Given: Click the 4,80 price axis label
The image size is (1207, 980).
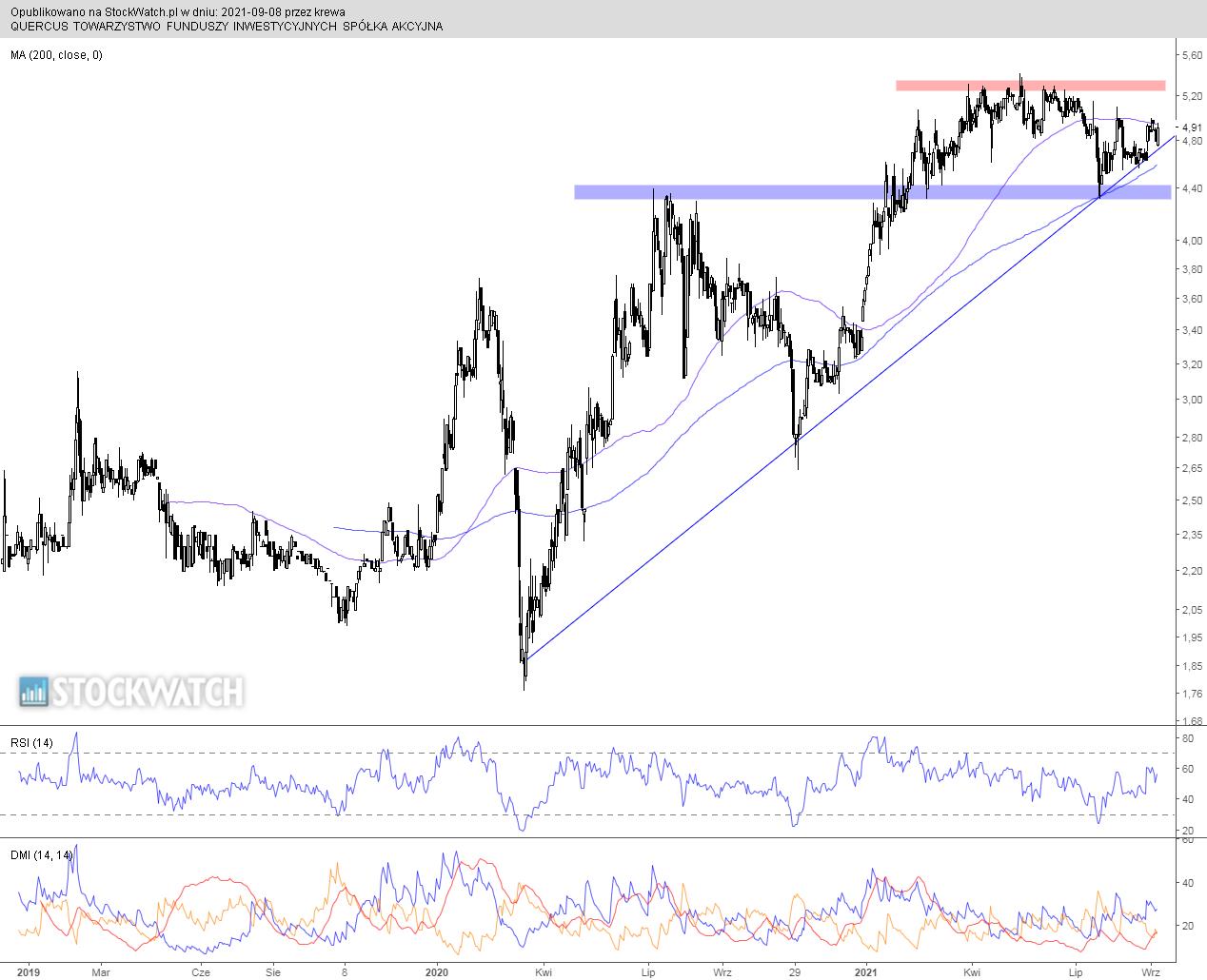Looking at the screenshot, I should click(x=1190, y=141).
